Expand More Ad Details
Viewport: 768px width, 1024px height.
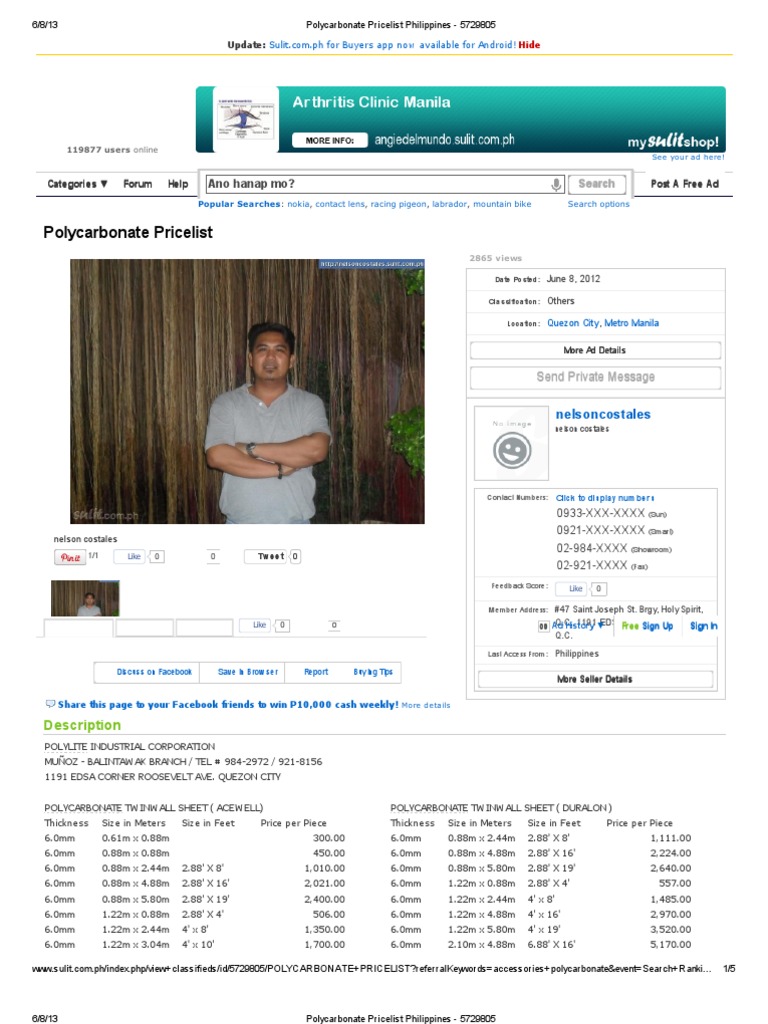tap(595, 350)
